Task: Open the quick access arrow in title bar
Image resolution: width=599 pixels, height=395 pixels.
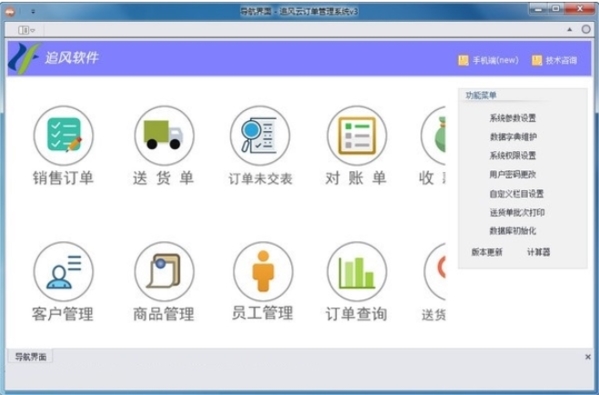Action: 33,12
